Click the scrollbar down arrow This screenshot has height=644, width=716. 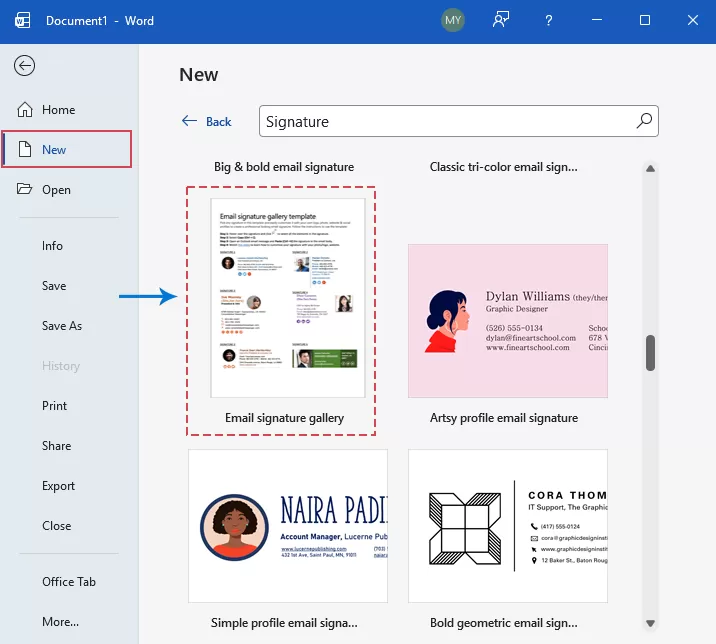coord(650,623)
